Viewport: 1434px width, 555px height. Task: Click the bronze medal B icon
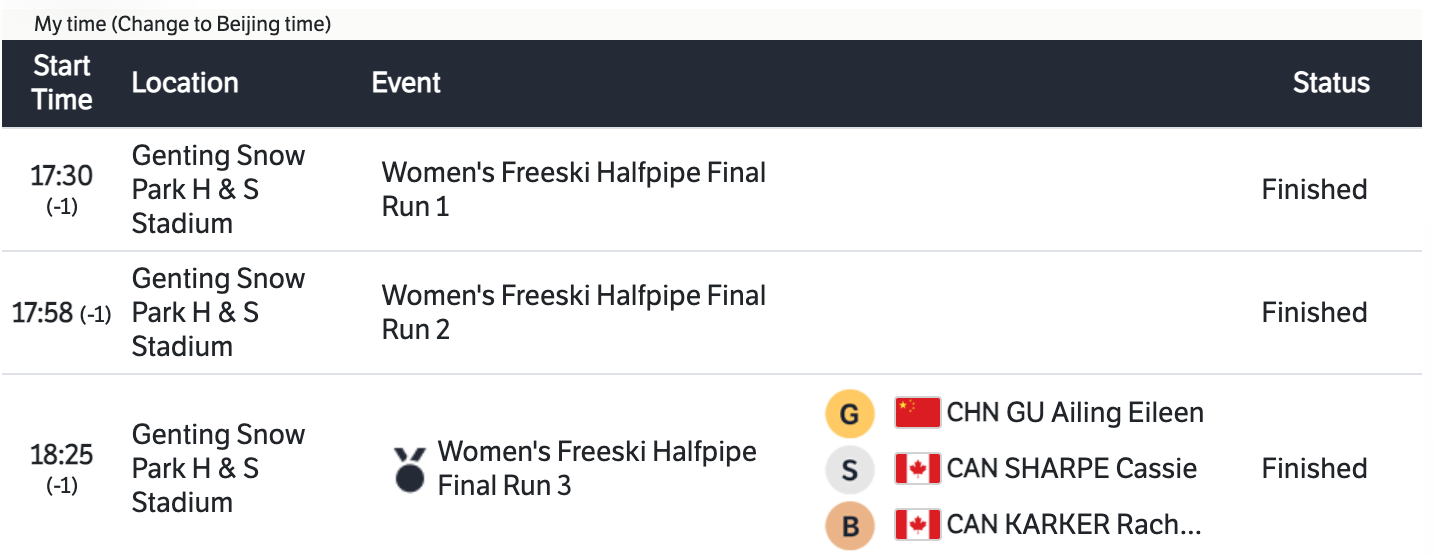[849, 525]
